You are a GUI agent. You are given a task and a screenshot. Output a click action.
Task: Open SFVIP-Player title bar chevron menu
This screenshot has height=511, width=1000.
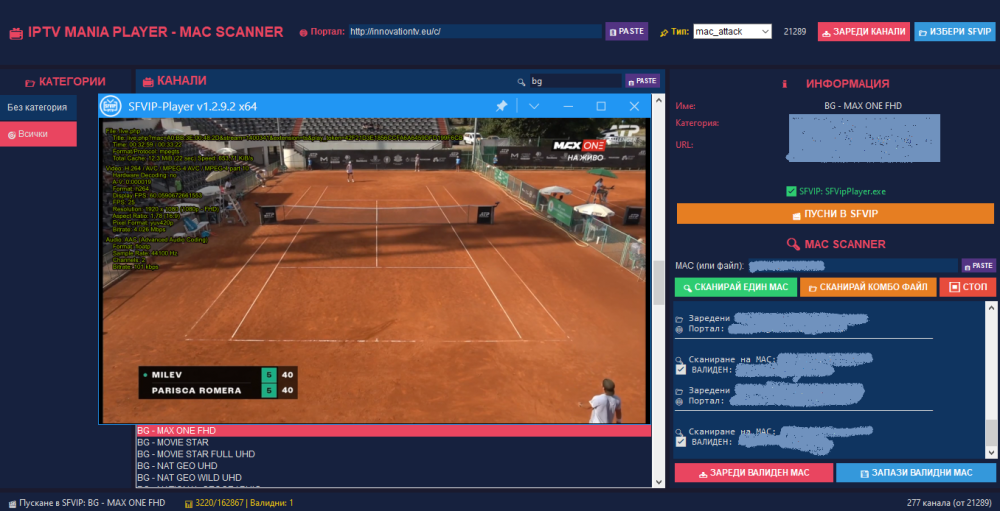(x=534, y=106)
